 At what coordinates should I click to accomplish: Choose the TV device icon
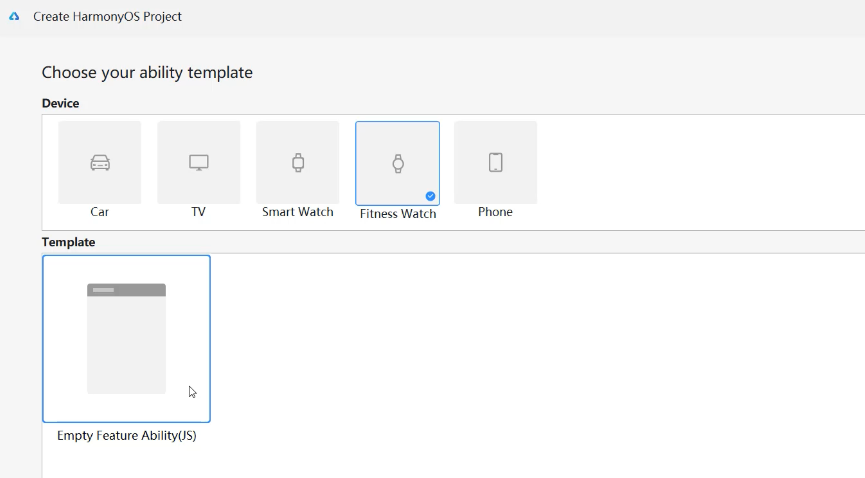199,163
